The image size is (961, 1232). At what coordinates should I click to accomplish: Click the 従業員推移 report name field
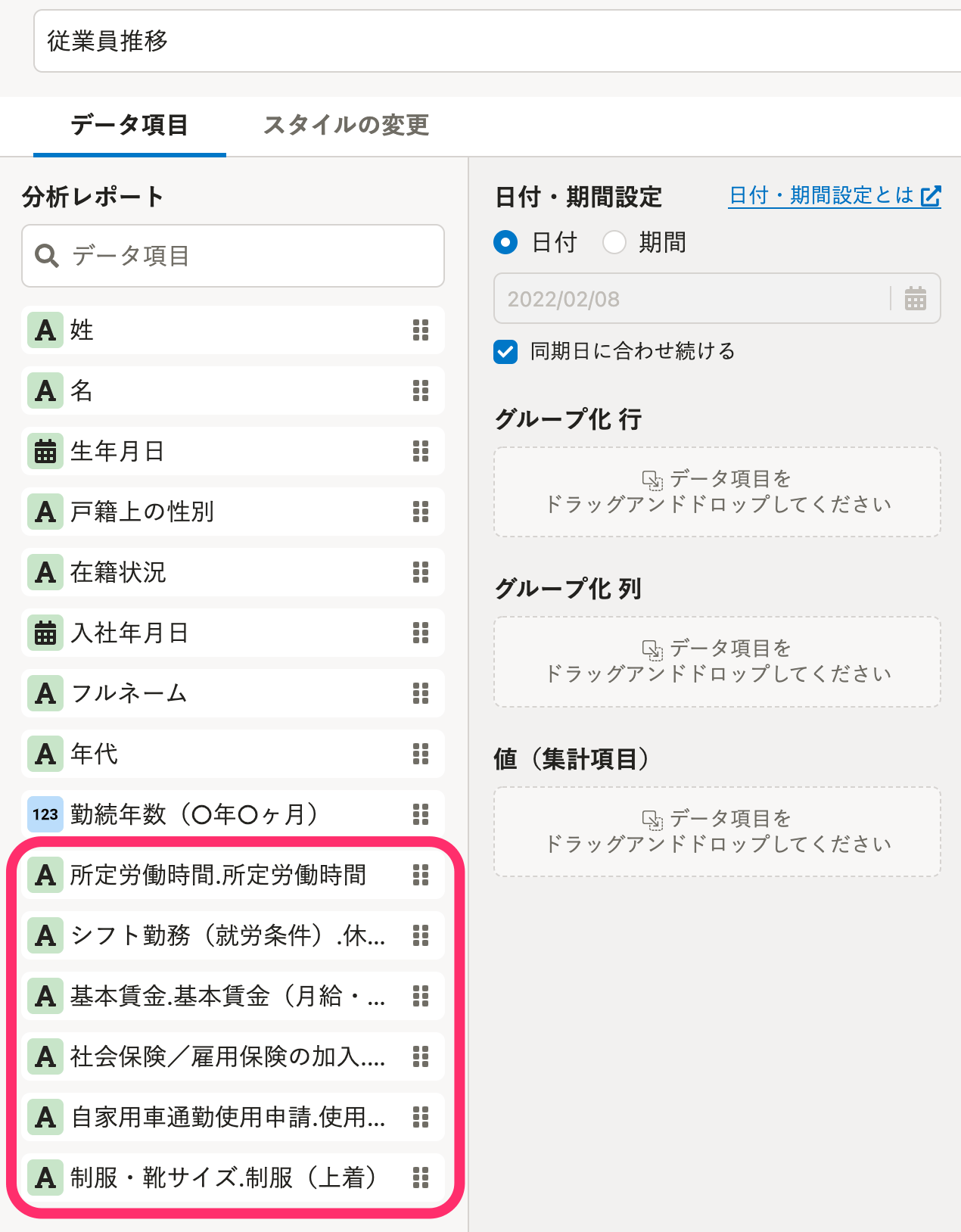(497, 41)
